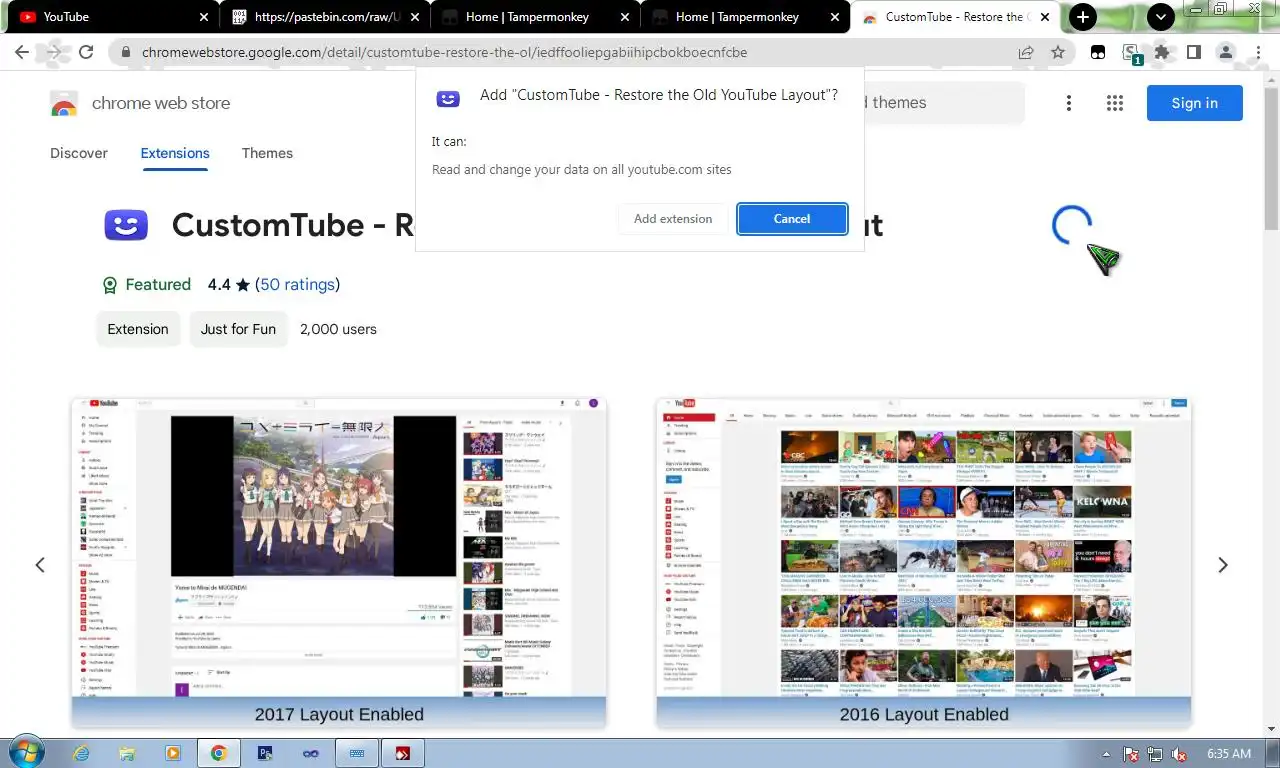Close the pastebin browser tab

pyautogui.click(x=414, y=17)
